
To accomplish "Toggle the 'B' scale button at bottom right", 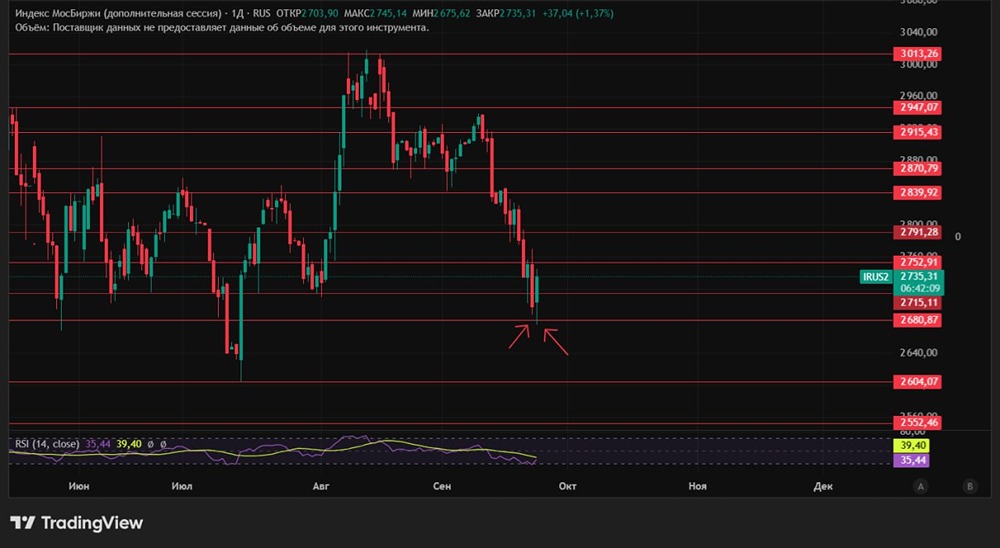I will (x=970, y=486).
